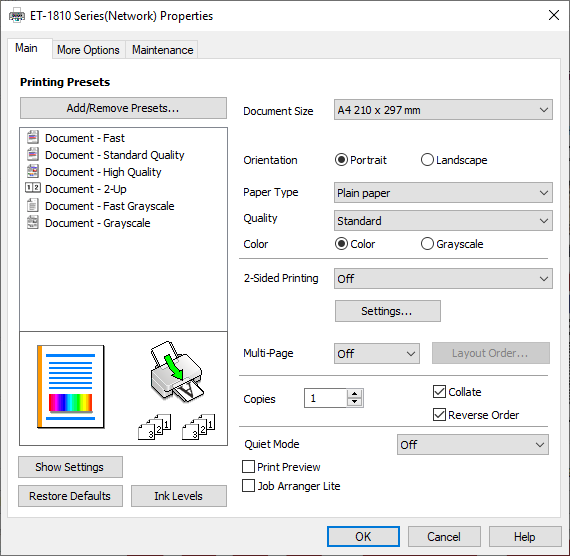Screen dimensions: 570x556
Task: Click the Ink Levels button
Action: 178,496
